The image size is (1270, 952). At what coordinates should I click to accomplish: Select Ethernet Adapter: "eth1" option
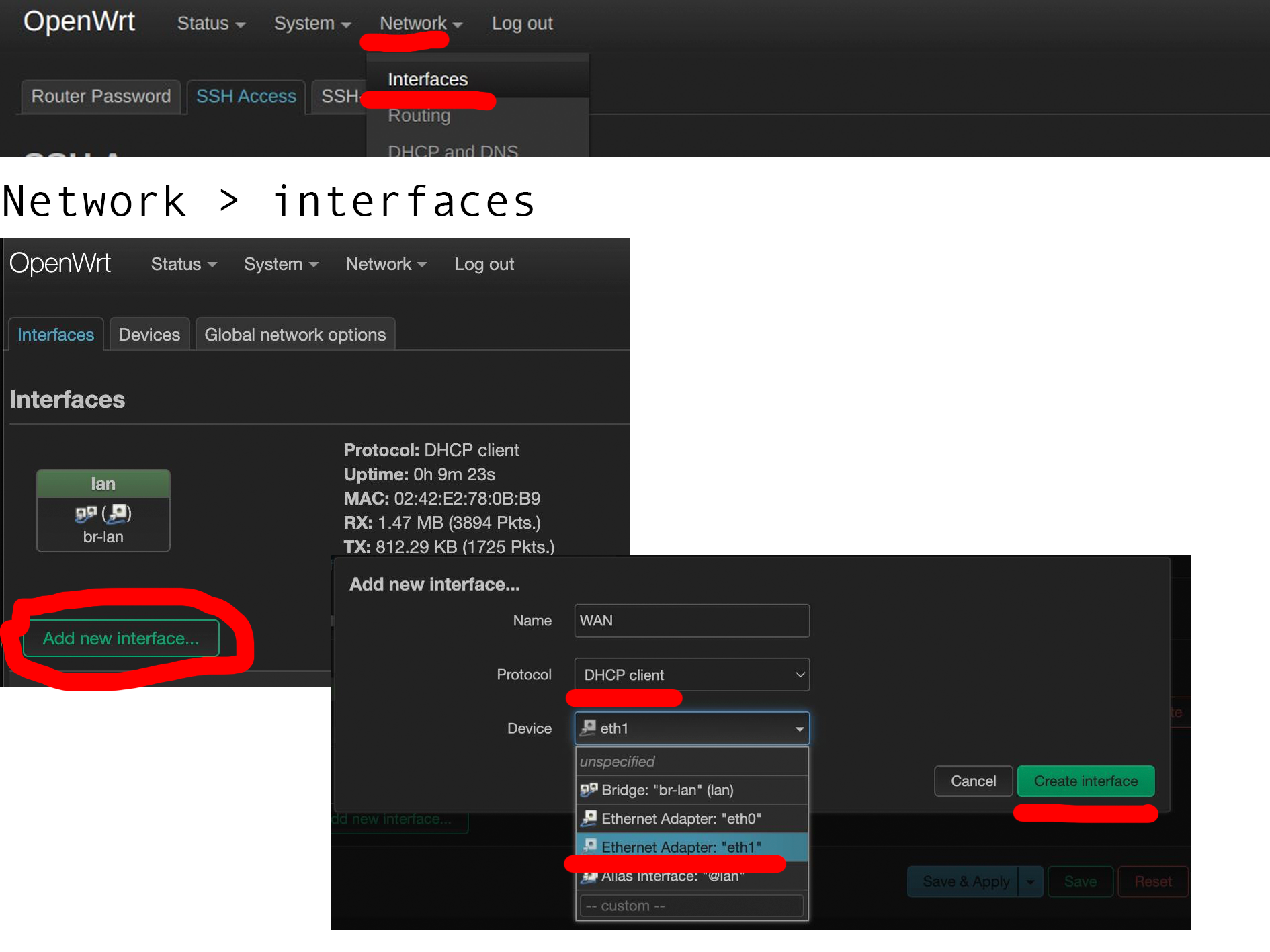[691, 847]
